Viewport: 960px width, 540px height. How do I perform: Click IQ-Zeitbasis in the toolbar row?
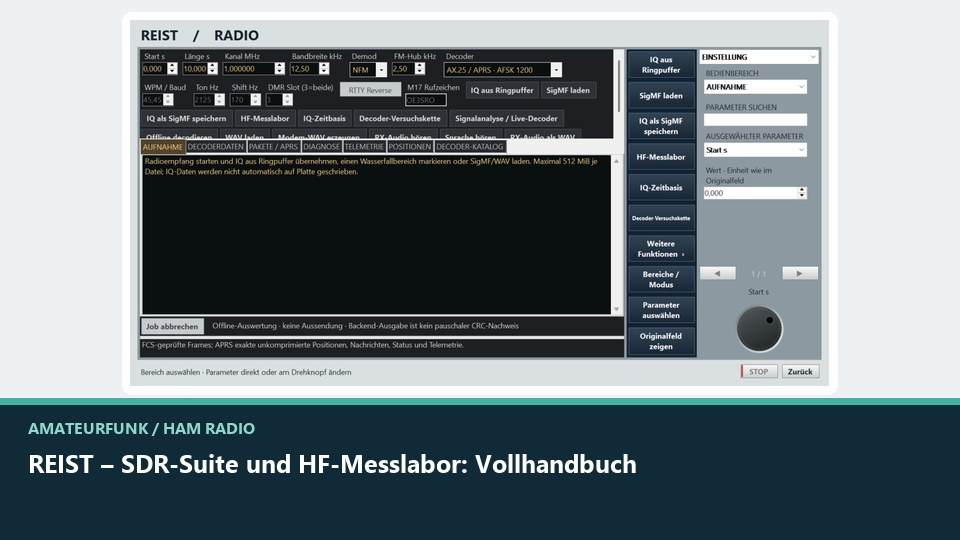[x=324, y=119]
